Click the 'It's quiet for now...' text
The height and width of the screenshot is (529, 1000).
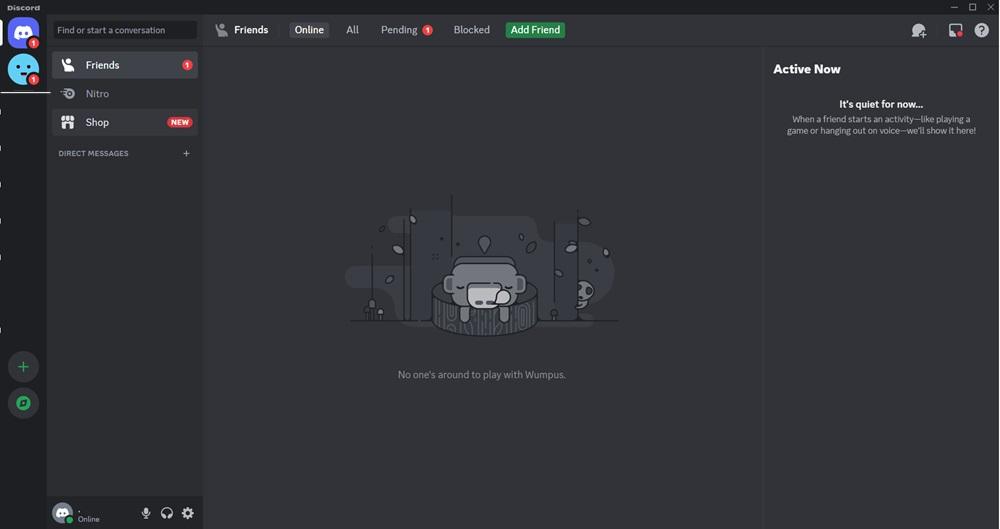click(x=881, y=104)
